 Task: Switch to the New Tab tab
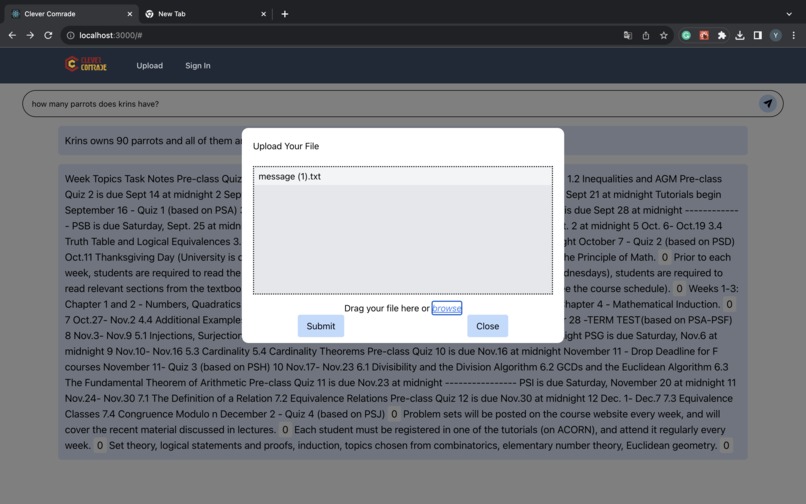click(206, 14)
